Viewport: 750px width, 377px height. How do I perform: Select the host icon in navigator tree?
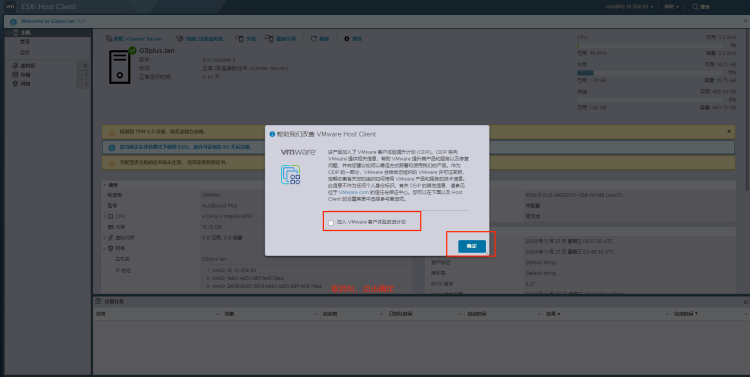point(16,33)
